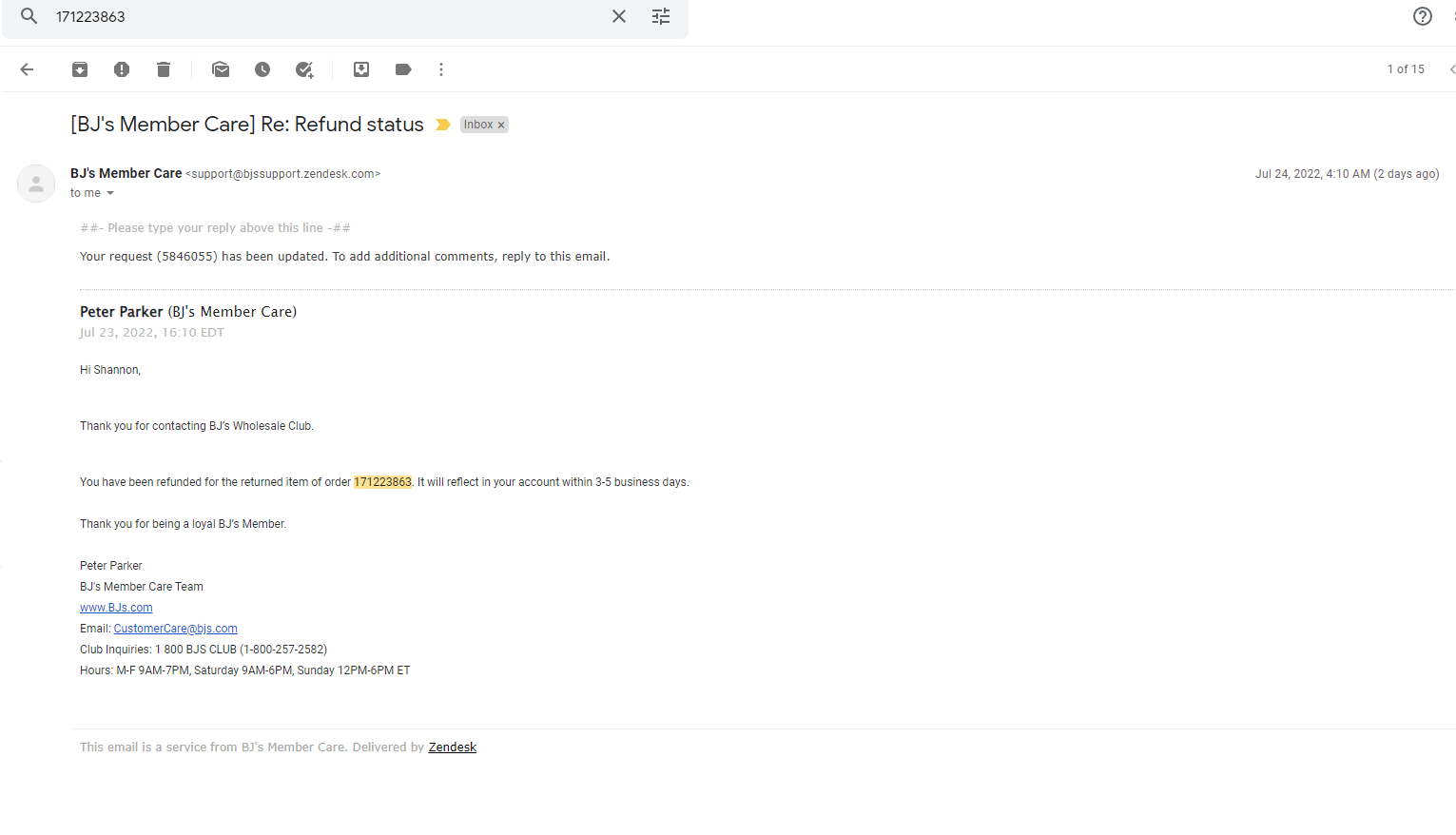The width and height of the screenshot is (1456, 835).
Task: Clear the search query with the X
Action: coord(619,16)
